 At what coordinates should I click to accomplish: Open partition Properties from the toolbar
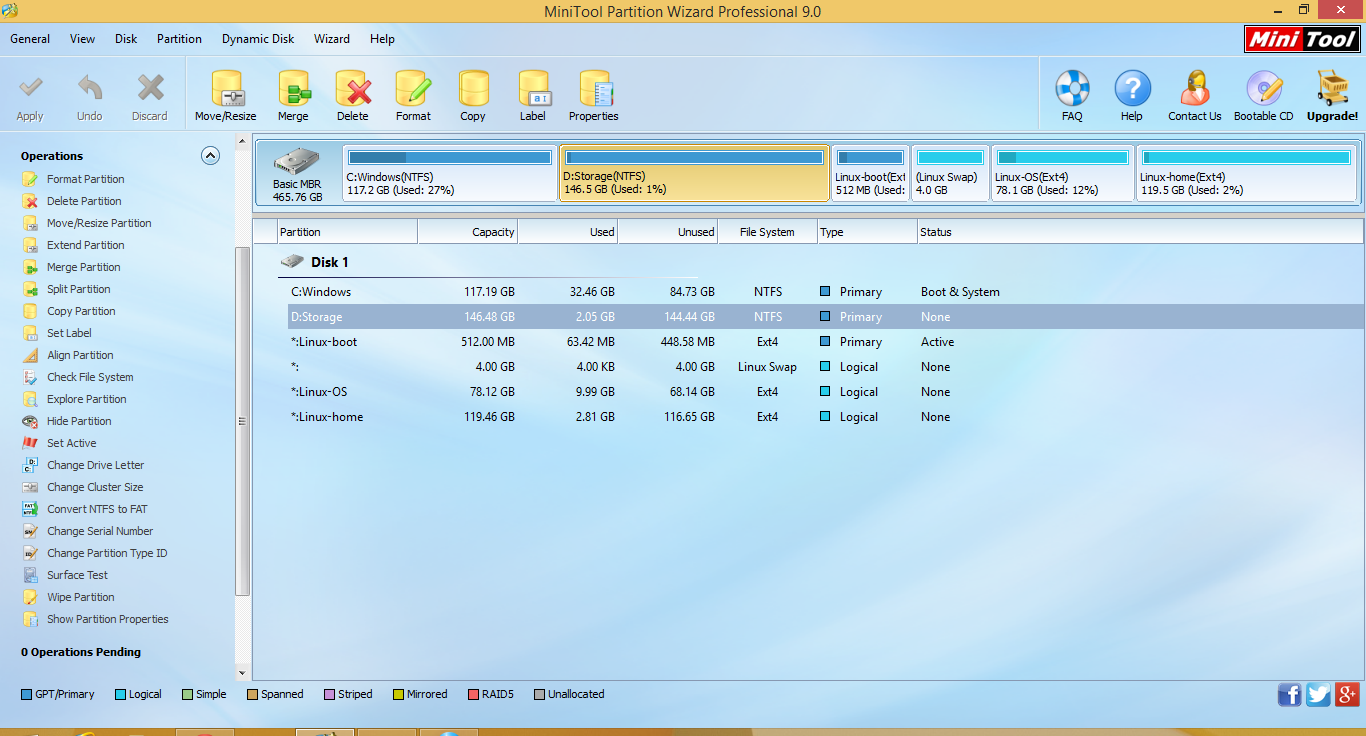pyautogui.click(x=594, y=90)
